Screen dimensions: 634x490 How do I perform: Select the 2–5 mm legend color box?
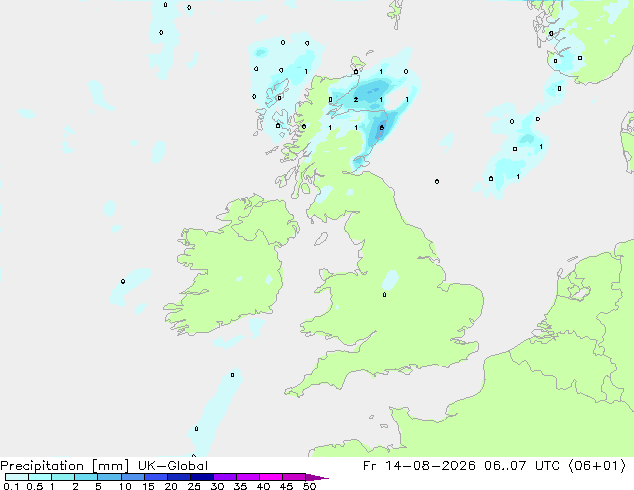[x=86, y=477]
